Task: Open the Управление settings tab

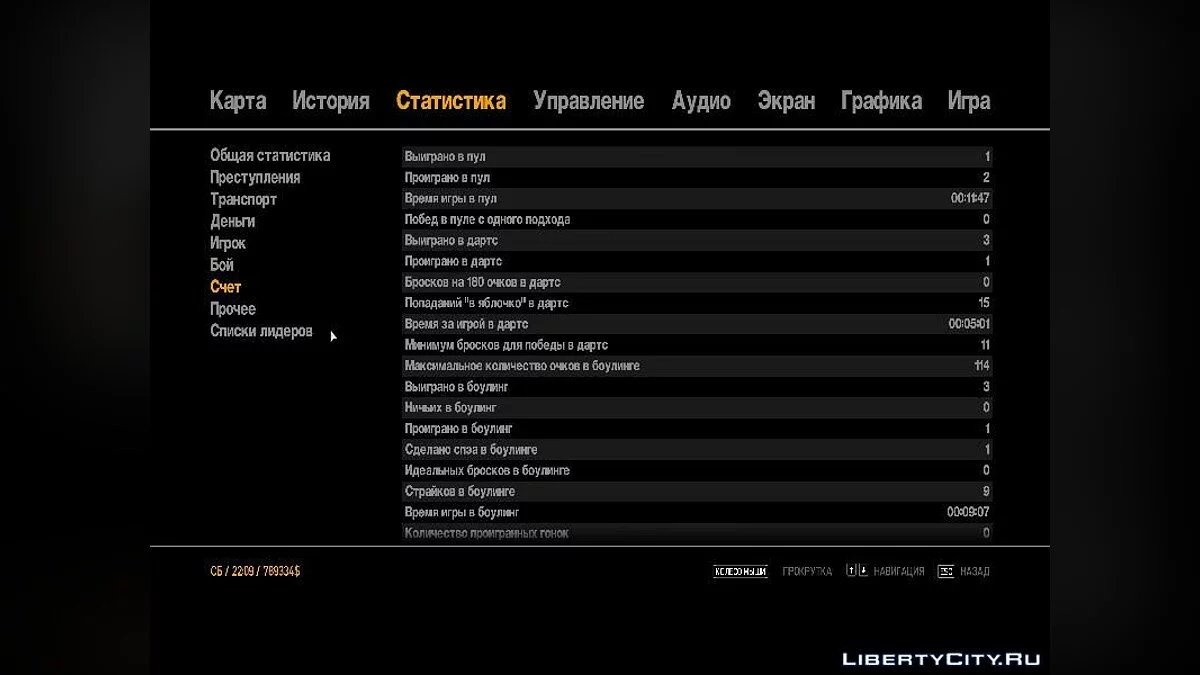Action: pyautogui.click(x=588, y=101)
